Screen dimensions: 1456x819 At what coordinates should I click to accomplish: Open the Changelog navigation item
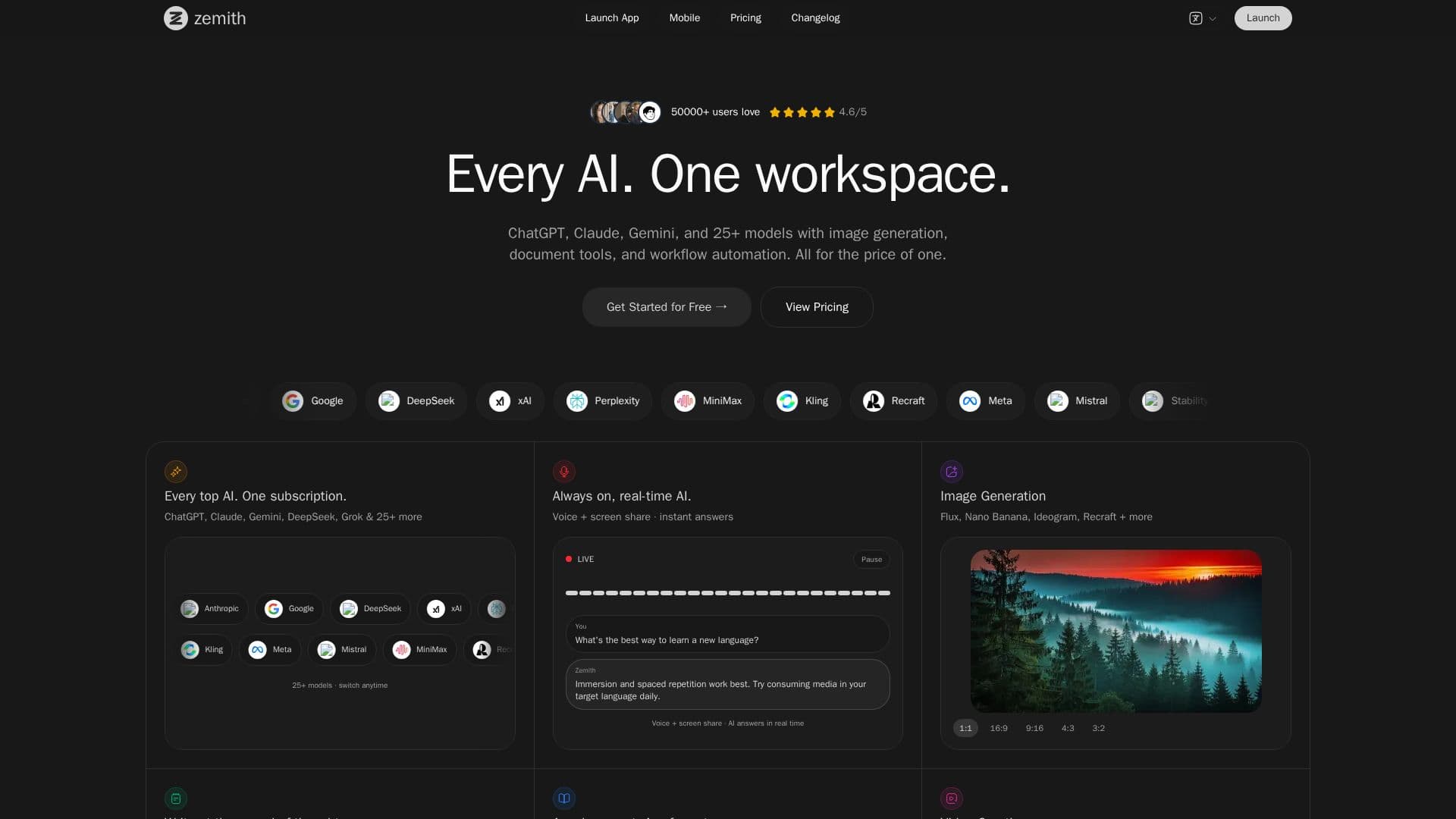point(815,18)
